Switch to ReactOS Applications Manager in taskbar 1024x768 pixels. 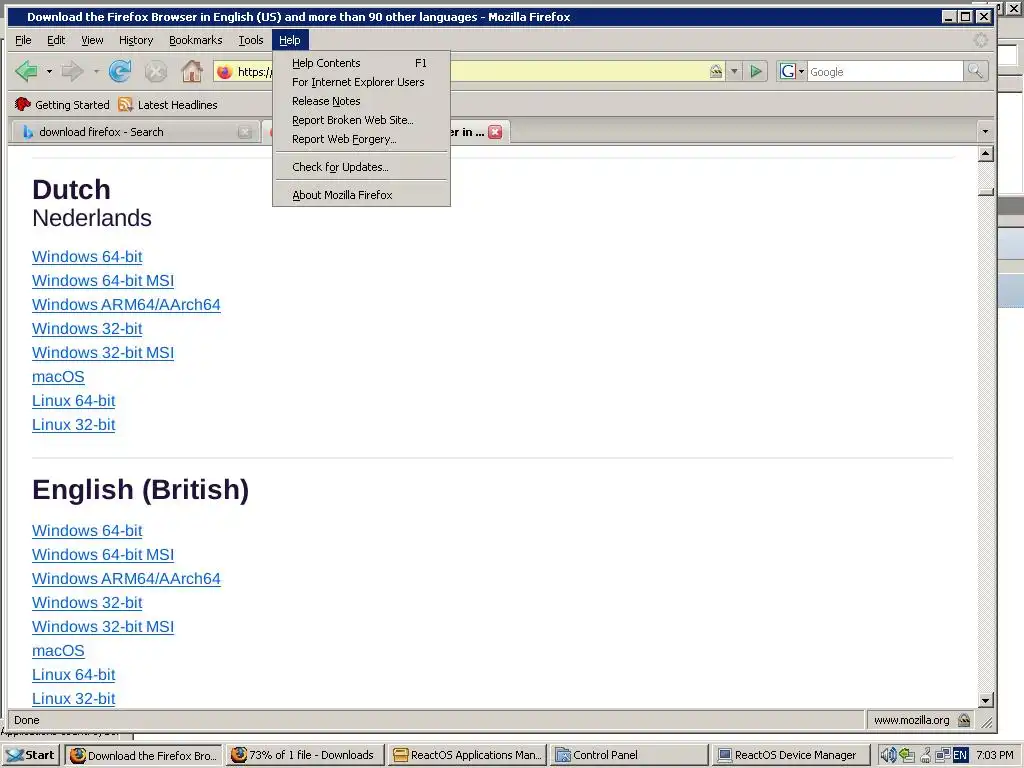pos(468,755)
